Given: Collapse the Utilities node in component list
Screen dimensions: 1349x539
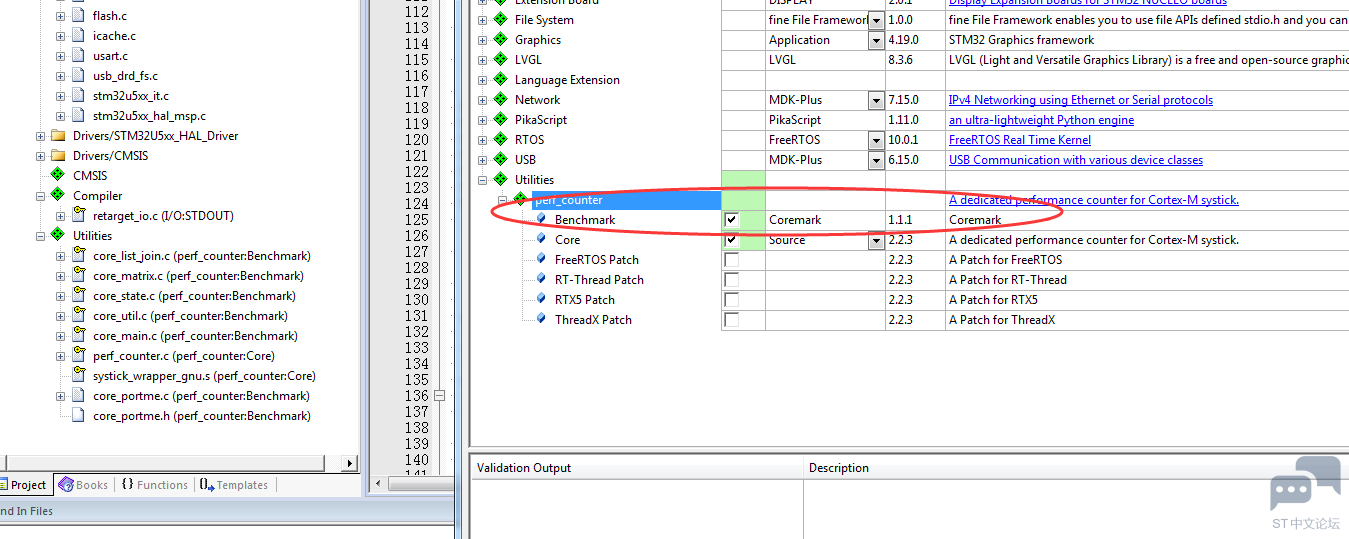Looking at the screenshot, I should (x=482, y=180).
